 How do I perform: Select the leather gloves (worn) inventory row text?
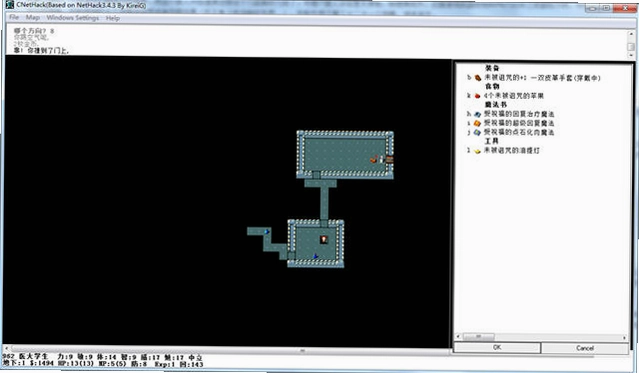(542, 78)
